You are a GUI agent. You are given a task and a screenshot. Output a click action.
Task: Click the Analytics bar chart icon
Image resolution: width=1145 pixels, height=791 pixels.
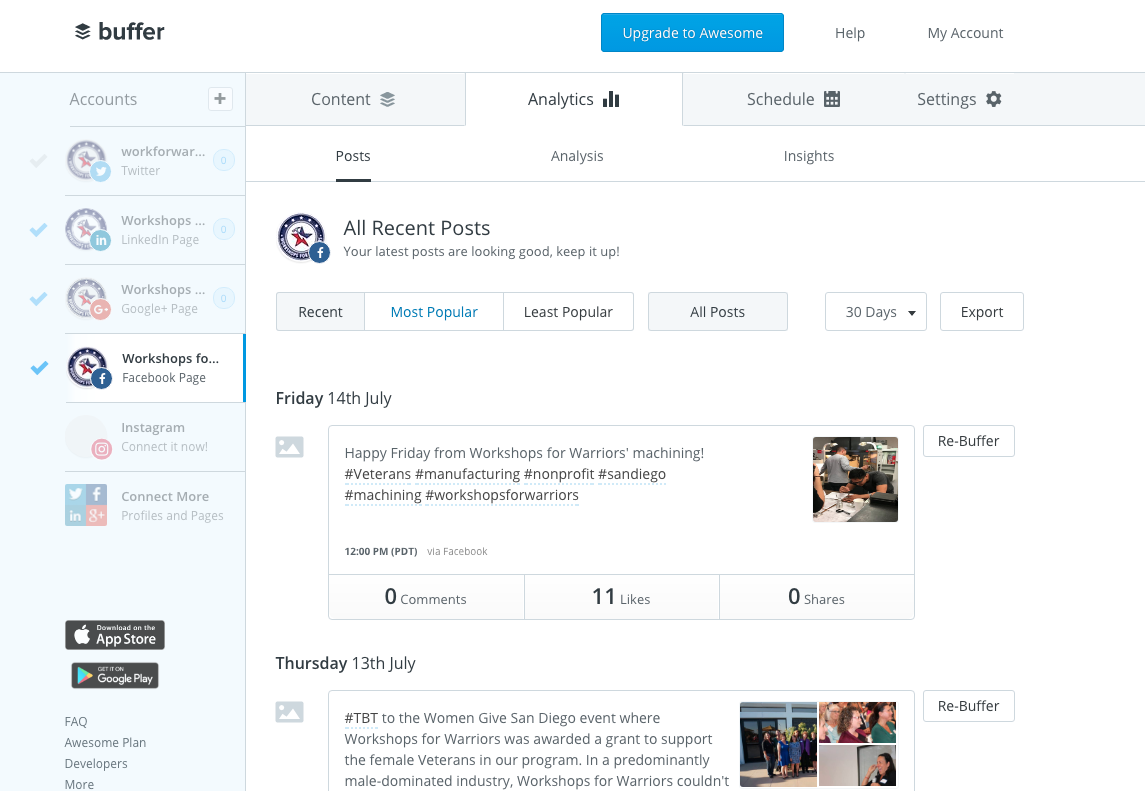611,99
